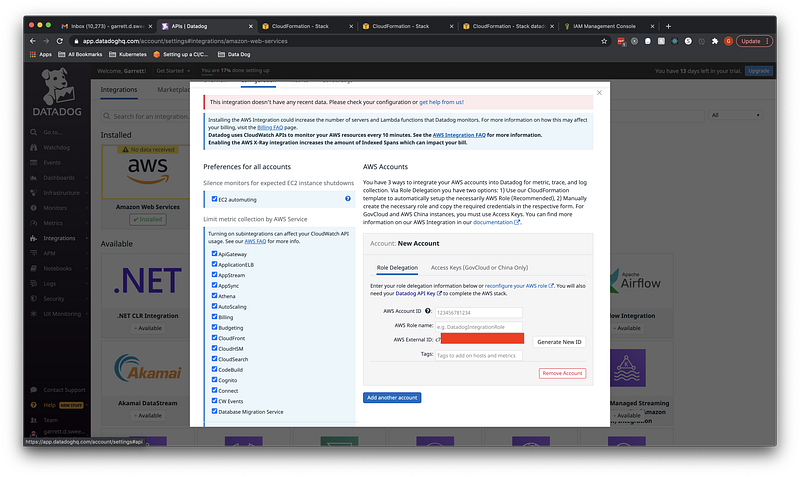This screenshot has height=477, width=800.
Task: Click the browser back arrow
Action: click(x=33, y=41)
